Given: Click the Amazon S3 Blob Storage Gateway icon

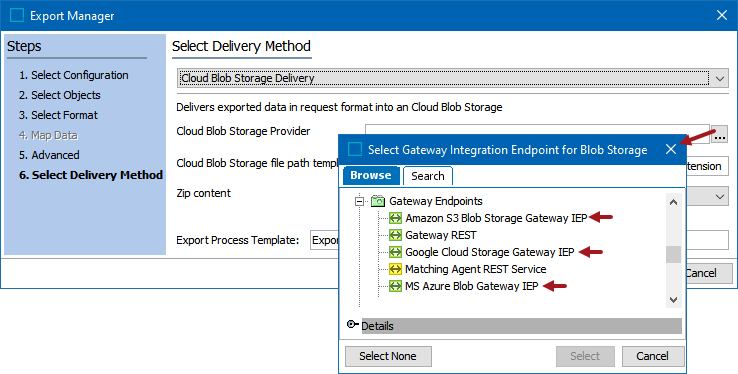Looking at the screenshot, I should point(395,218).
